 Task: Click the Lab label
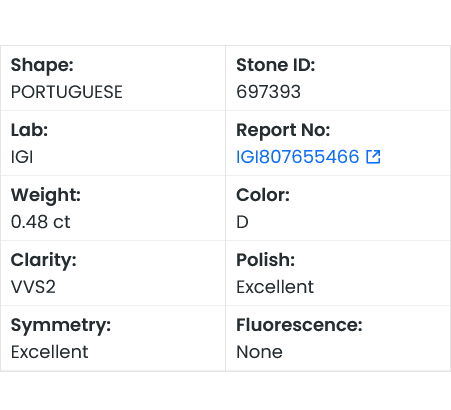click(x=29, y=130)
